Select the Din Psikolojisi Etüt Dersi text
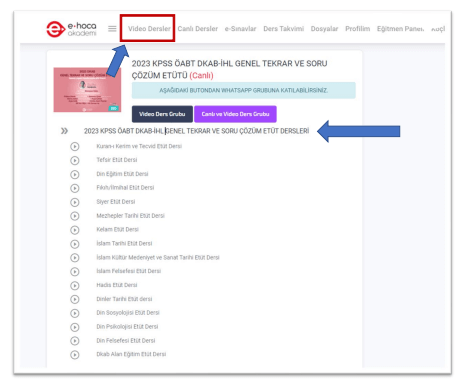 click(127, 327)
